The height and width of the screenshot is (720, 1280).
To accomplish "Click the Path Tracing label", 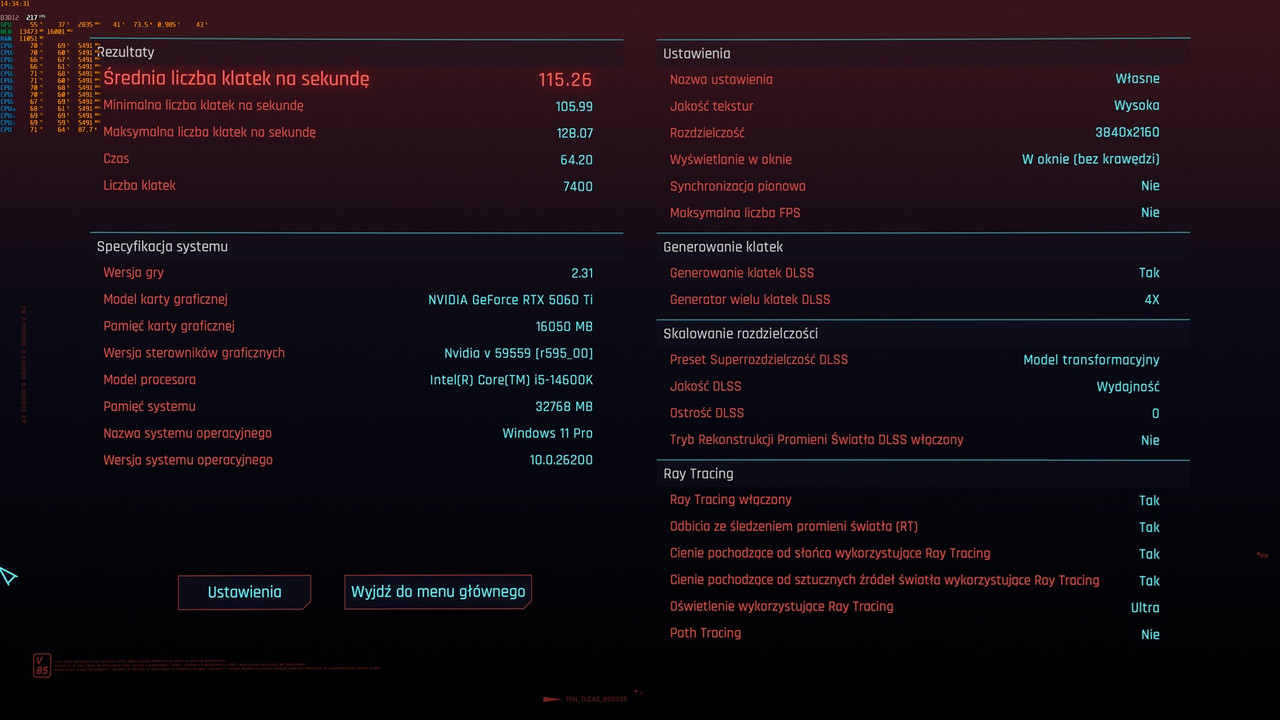I will point(705,633).
